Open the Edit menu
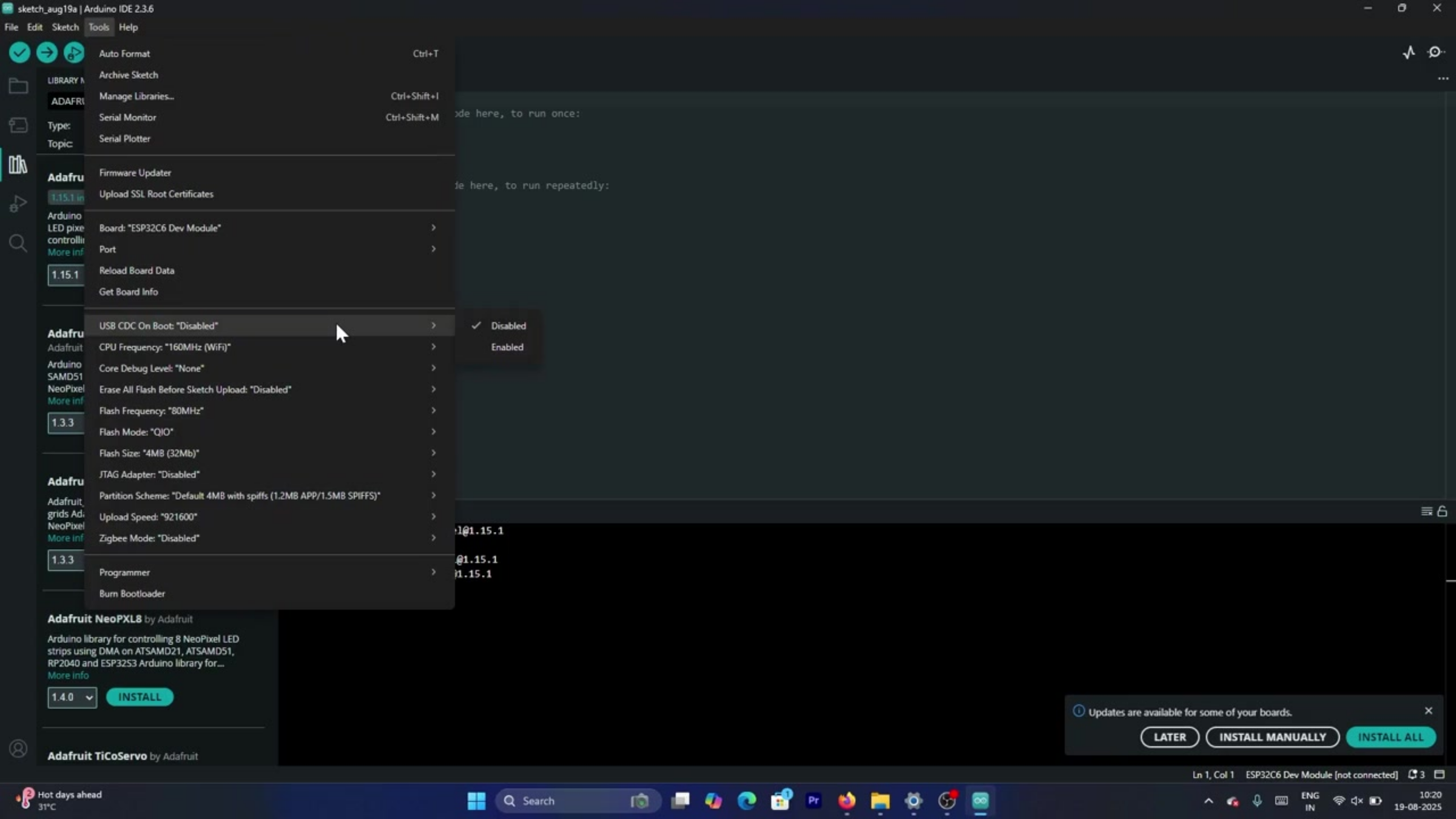Screen dimensions: 1456x819 click(35, 27)
